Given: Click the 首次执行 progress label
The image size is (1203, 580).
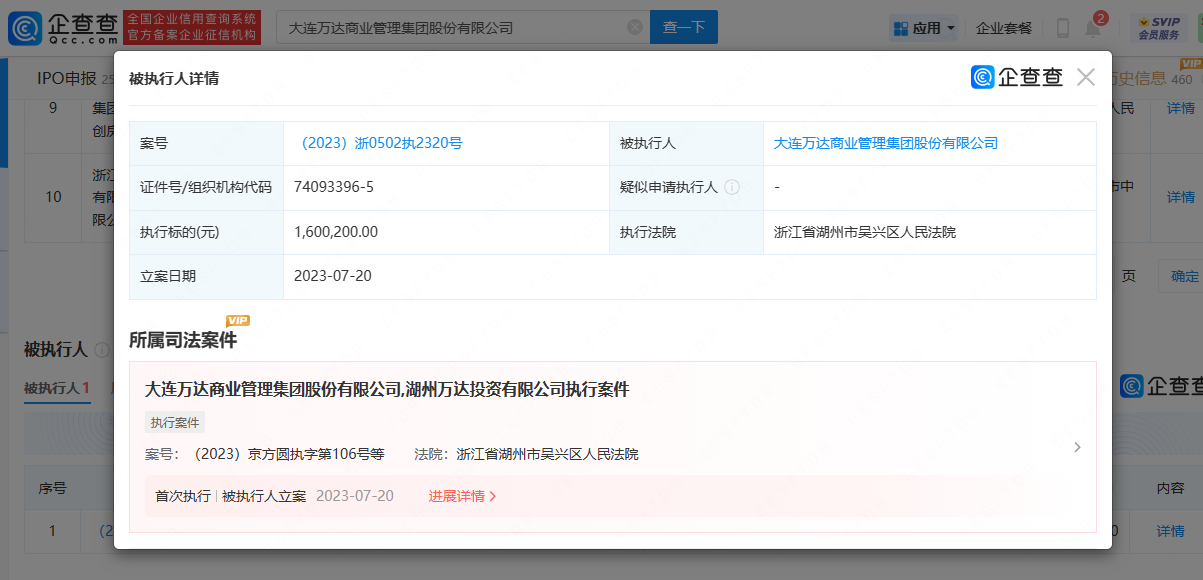Looking at the screenshot, I should point(183,496).
